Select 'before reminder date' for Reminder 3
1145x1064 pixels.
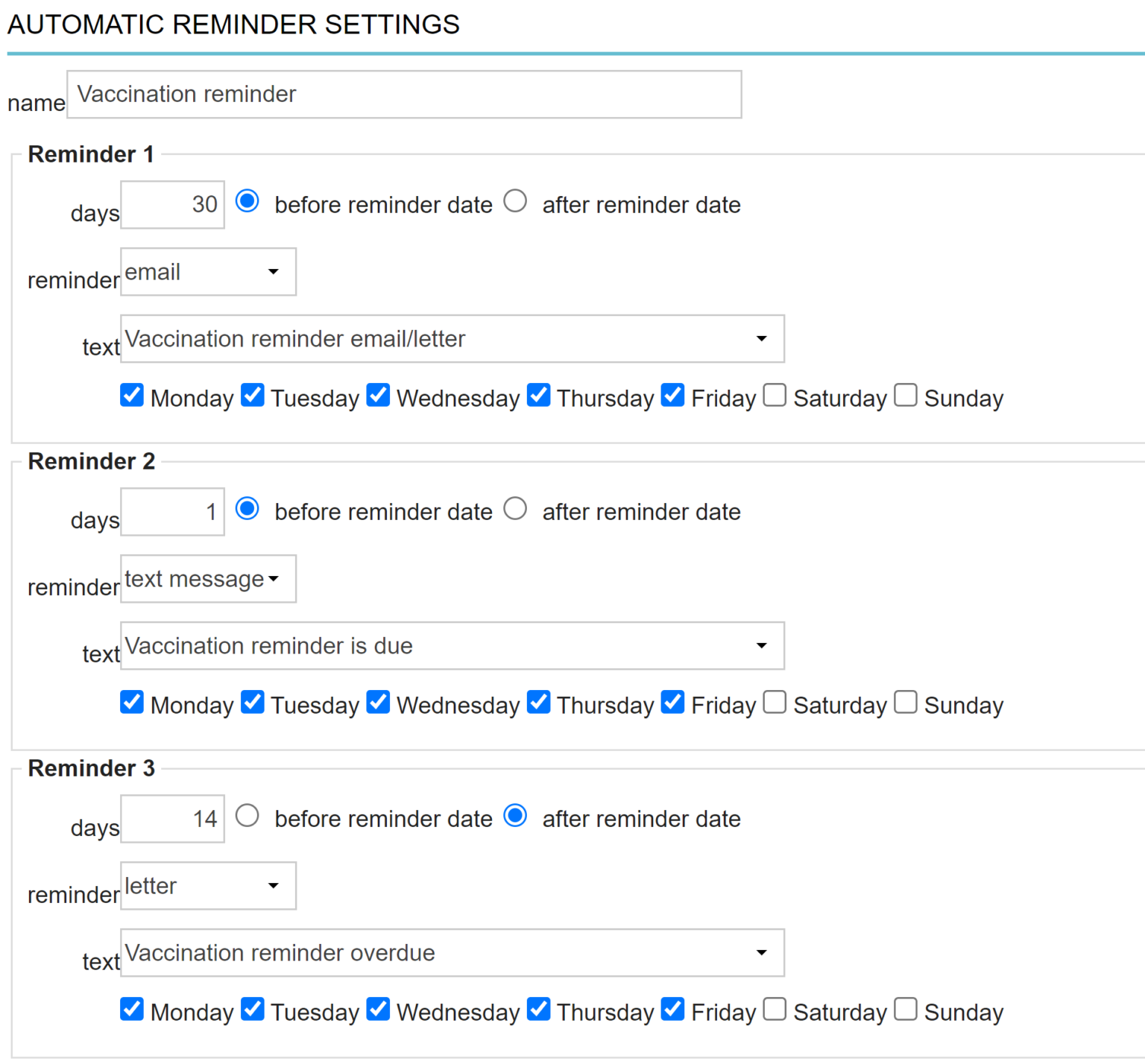pyautogui.click(x=247, y=816)
